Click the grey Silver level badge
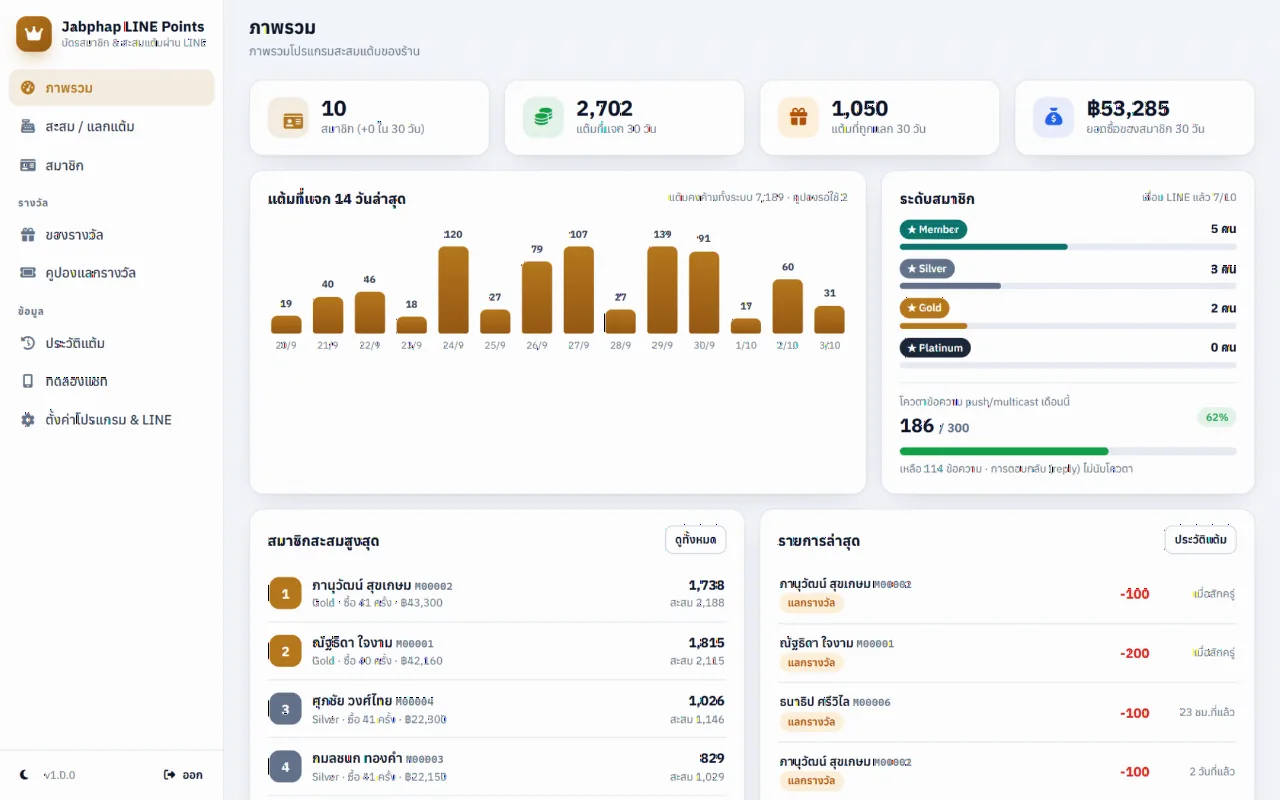 click(x=927, y=269)
